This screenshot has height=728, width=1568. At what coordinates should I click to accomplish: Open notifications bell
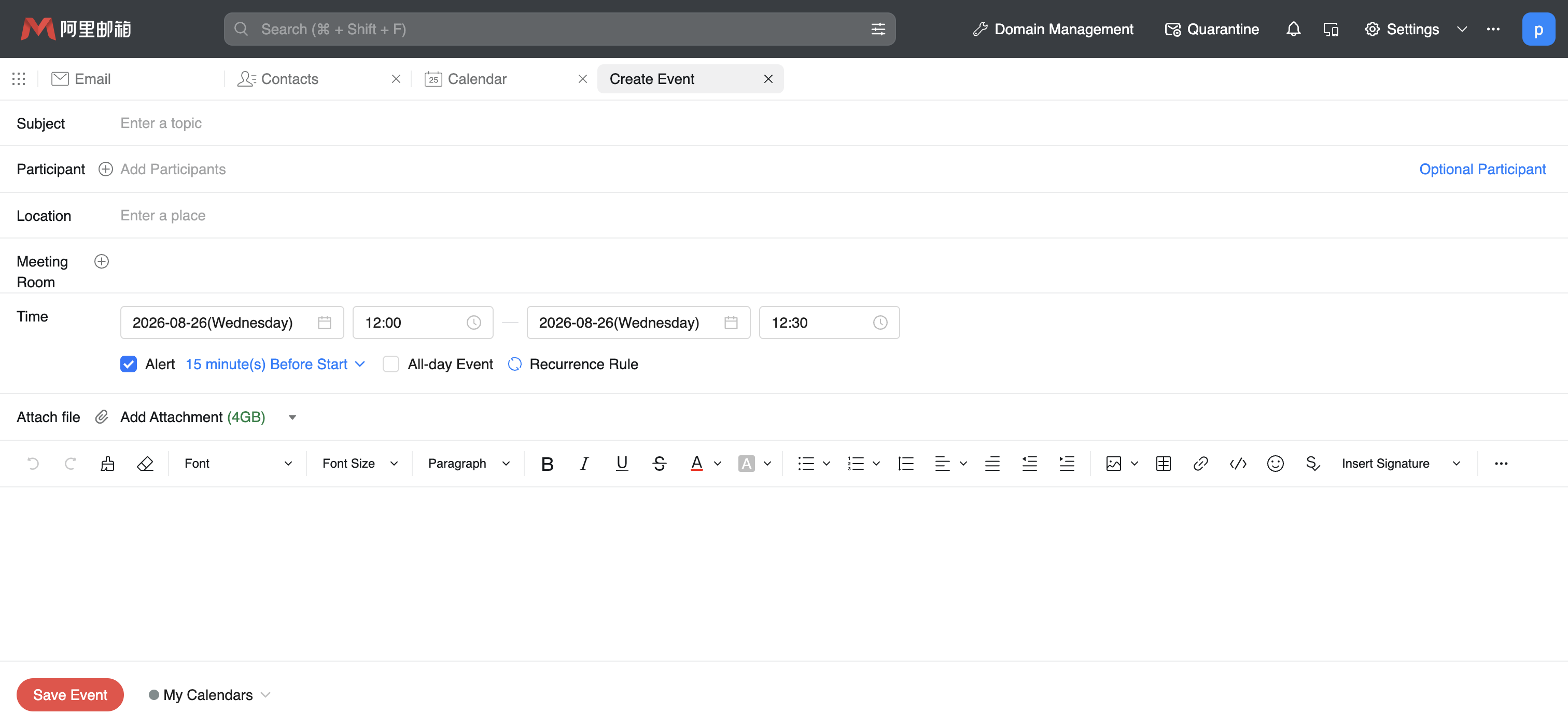tap(1293, 29)
